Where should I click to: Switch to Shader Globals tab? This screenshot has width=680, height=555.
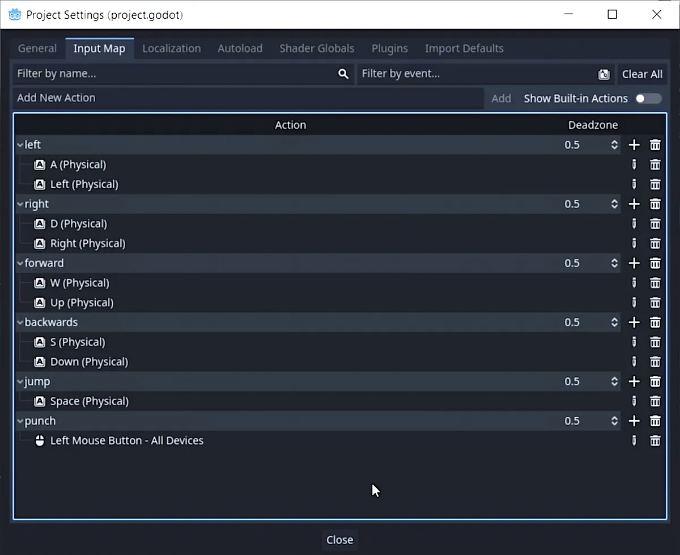(x=317, y=48)
